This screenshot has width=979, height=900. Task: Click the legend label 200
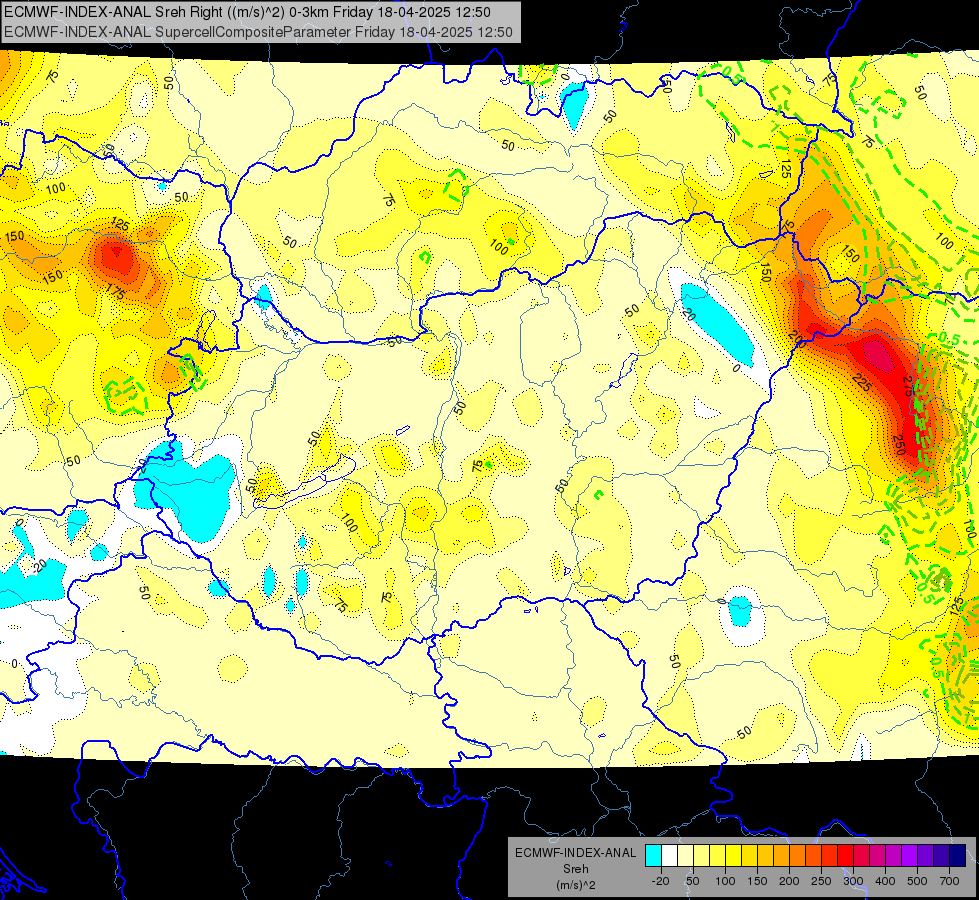(789, 881)
